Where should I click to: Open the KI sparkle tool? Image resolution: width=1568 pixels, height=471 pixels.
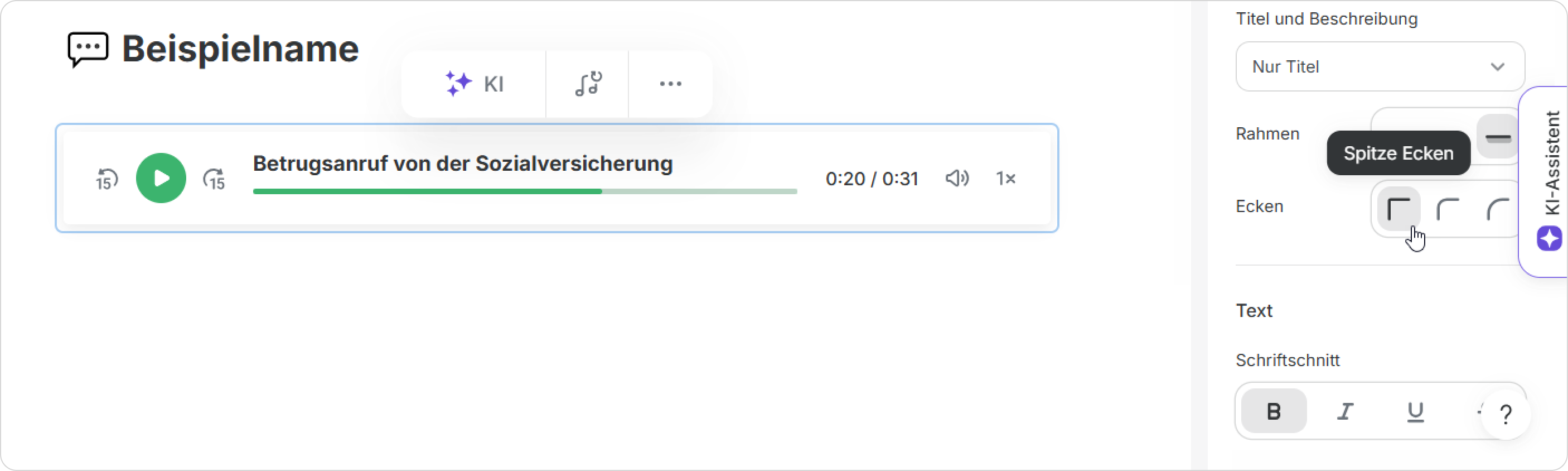point(474,84)
